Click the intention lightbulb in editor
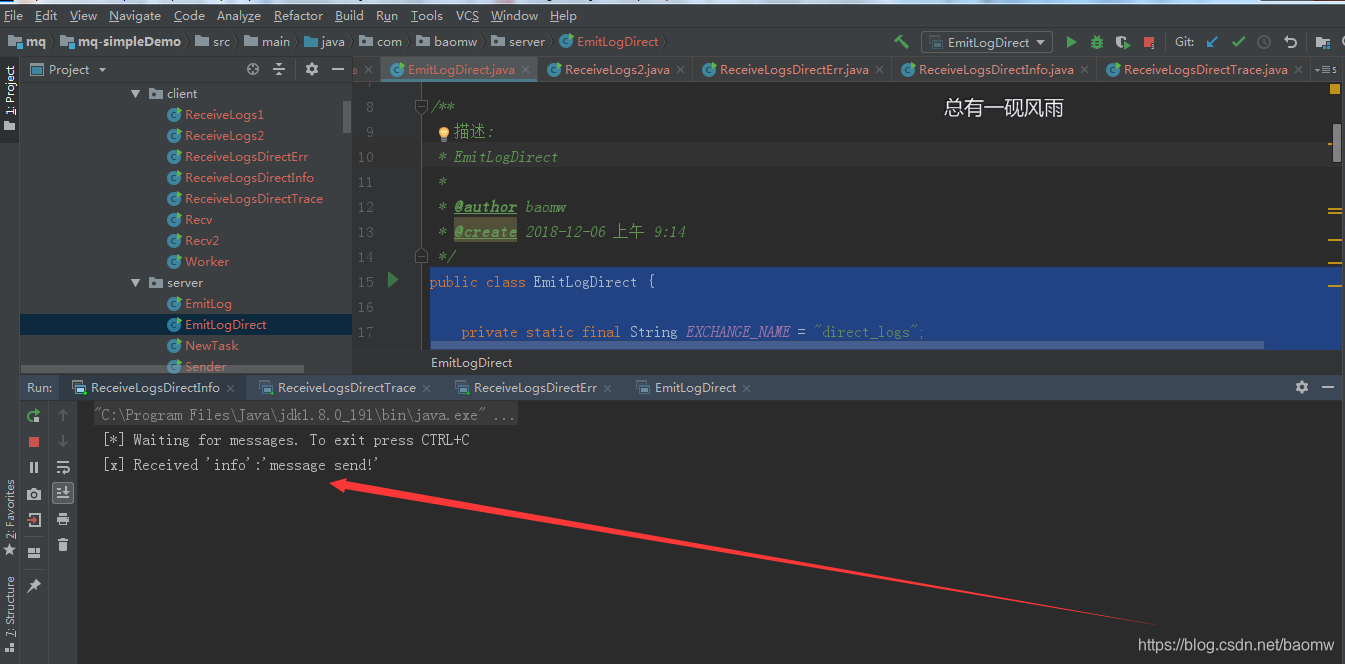The height and width of the screenshot is (664, 1345). pos(444,132)
